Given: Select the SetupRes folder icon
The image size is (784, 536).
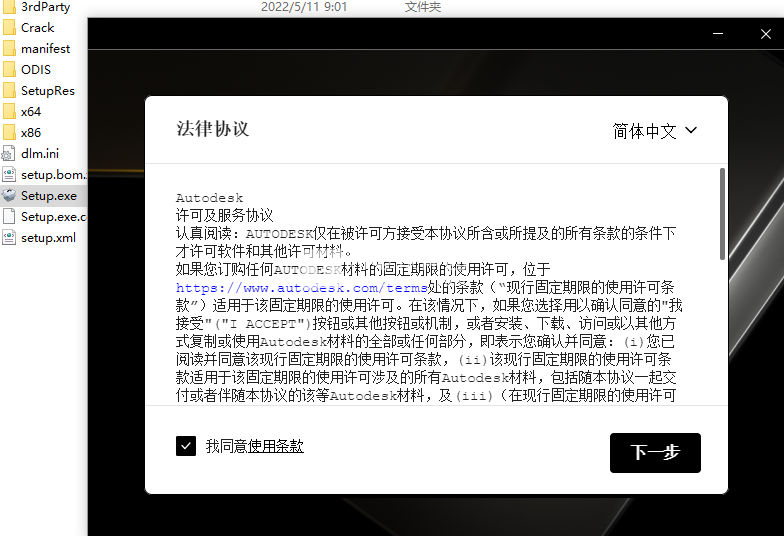Looking at the screenshot, I should [9, 90].
